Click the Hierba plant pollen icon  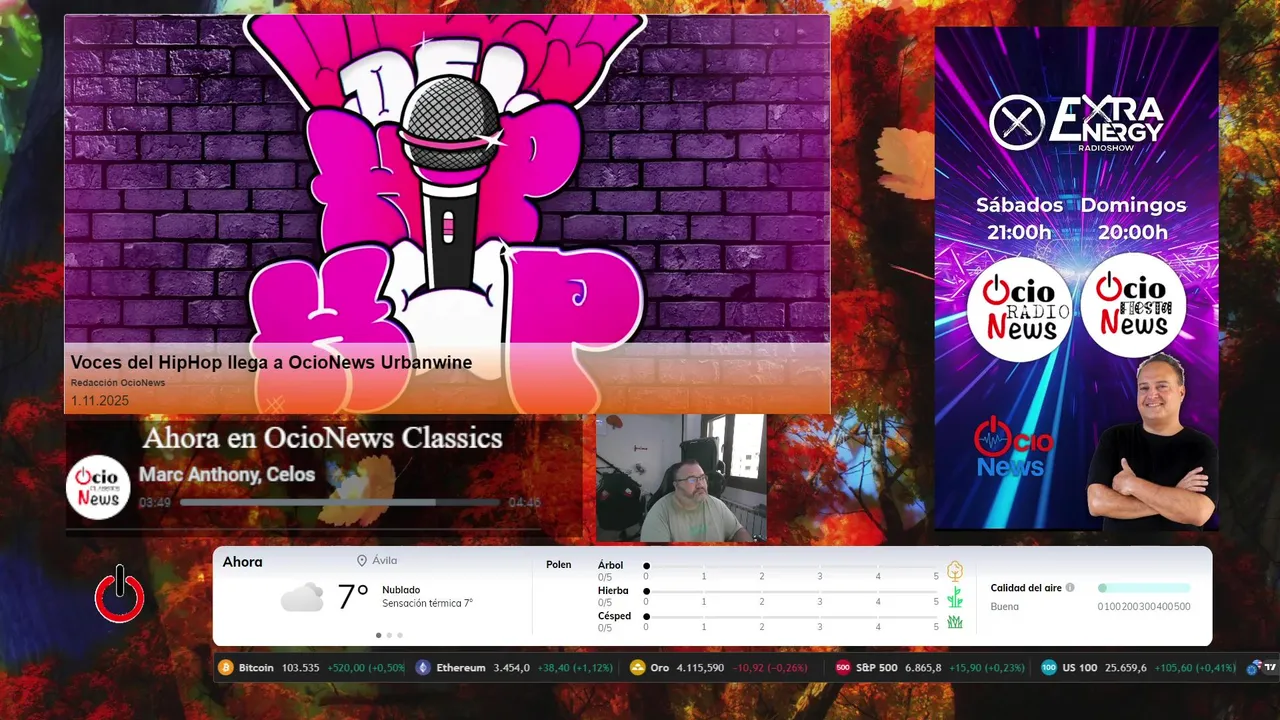(955, 597)
